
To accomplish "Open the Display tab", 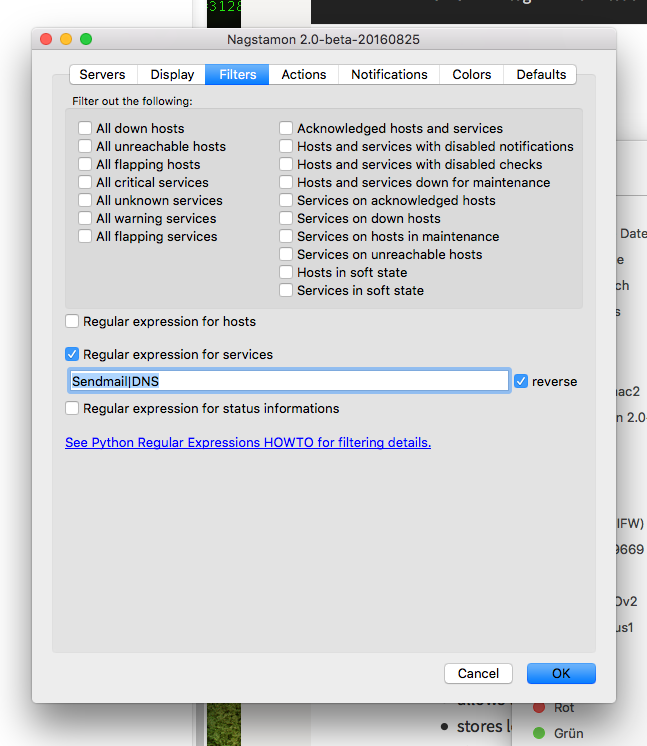I will (172, 74).
